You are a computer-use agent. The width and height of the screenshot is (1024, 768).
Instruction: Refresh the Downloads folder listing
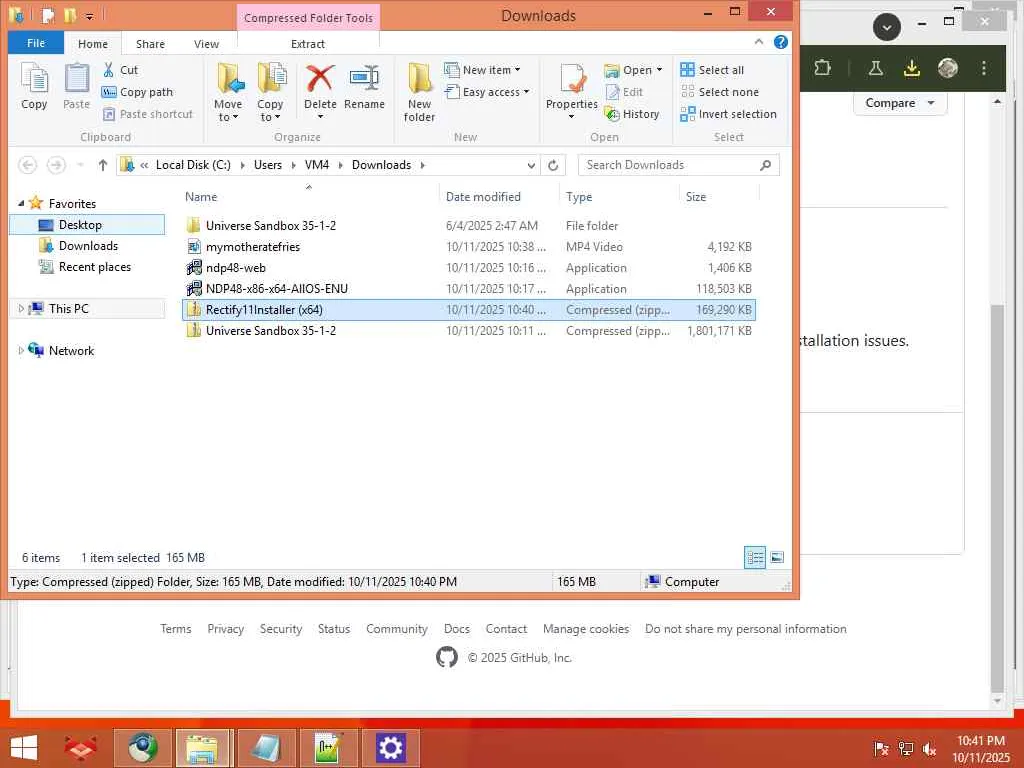point(553,165)
